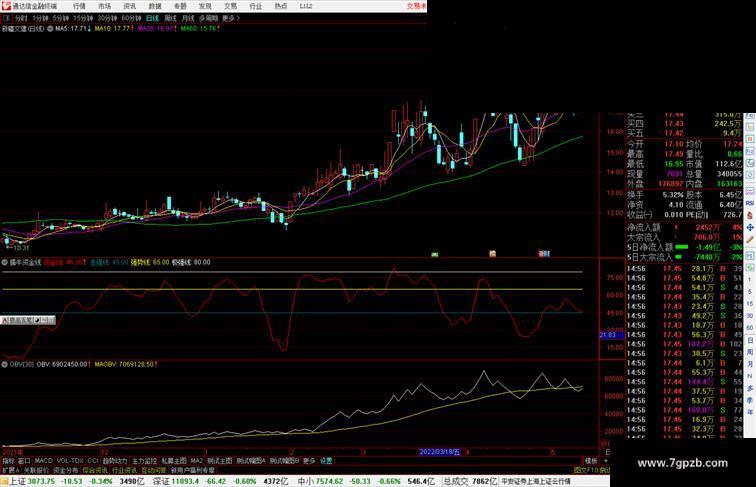Open the 资金分布 bottom tab
Image resolution: width=756 pixels, height=487 pixels.
[66, 470]
